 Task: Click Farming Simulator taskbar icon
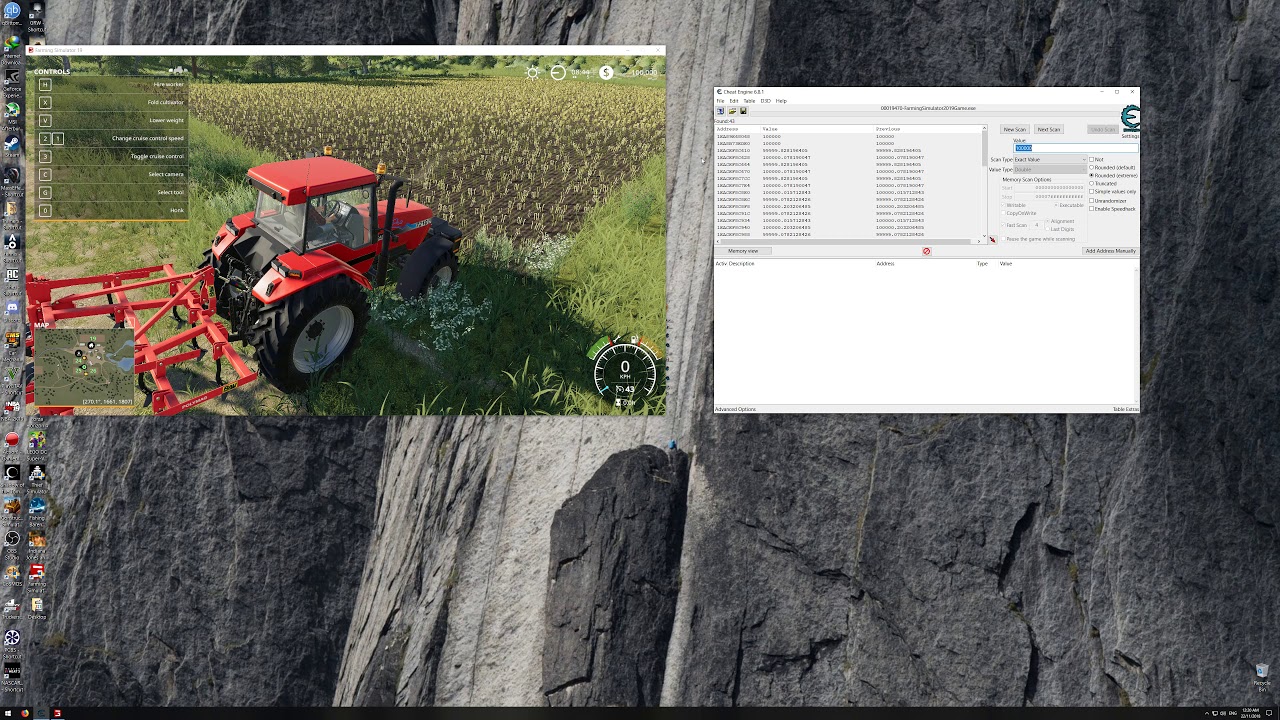click(x=57, y=713)
